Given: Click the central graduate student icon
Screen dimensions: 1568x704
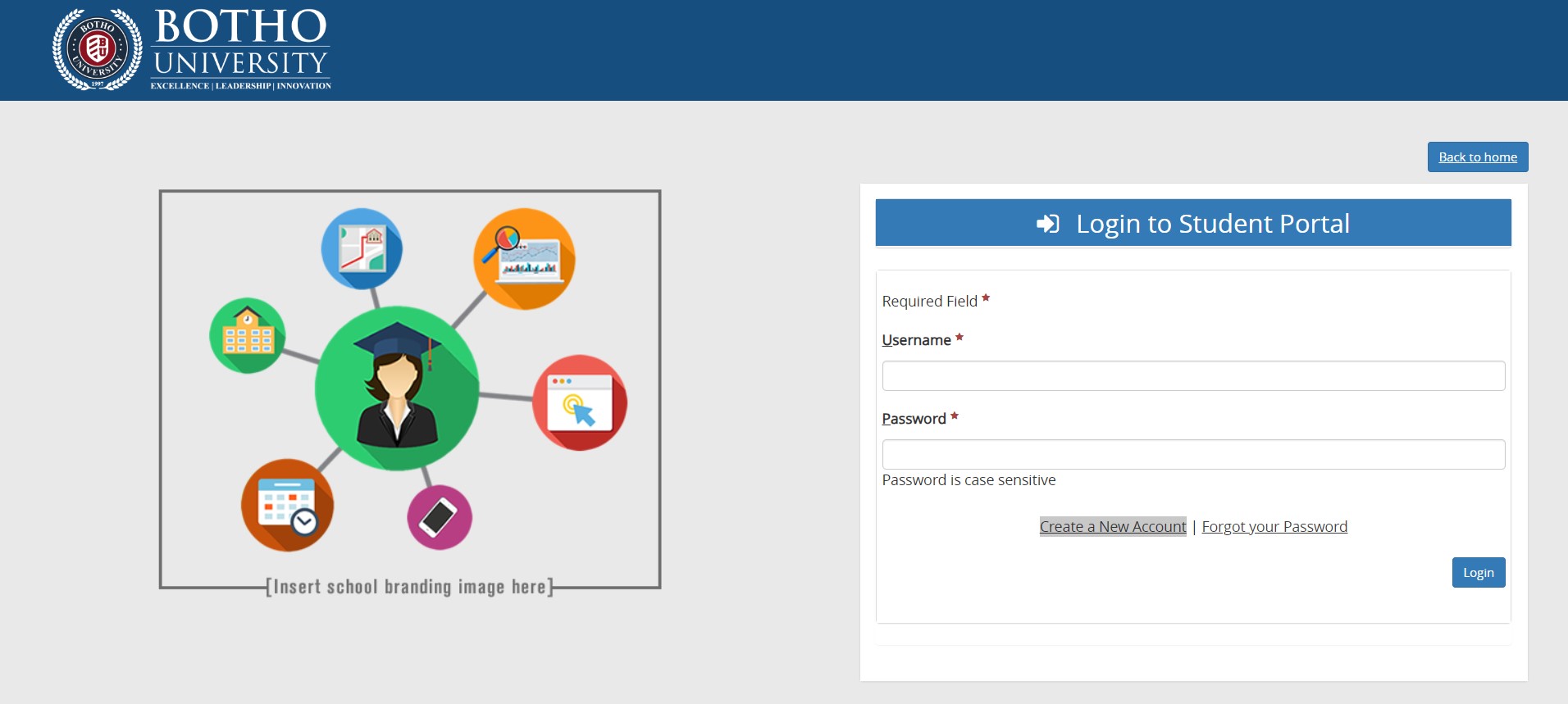Looking at the screenshot, I should click(x=398, y=388).
